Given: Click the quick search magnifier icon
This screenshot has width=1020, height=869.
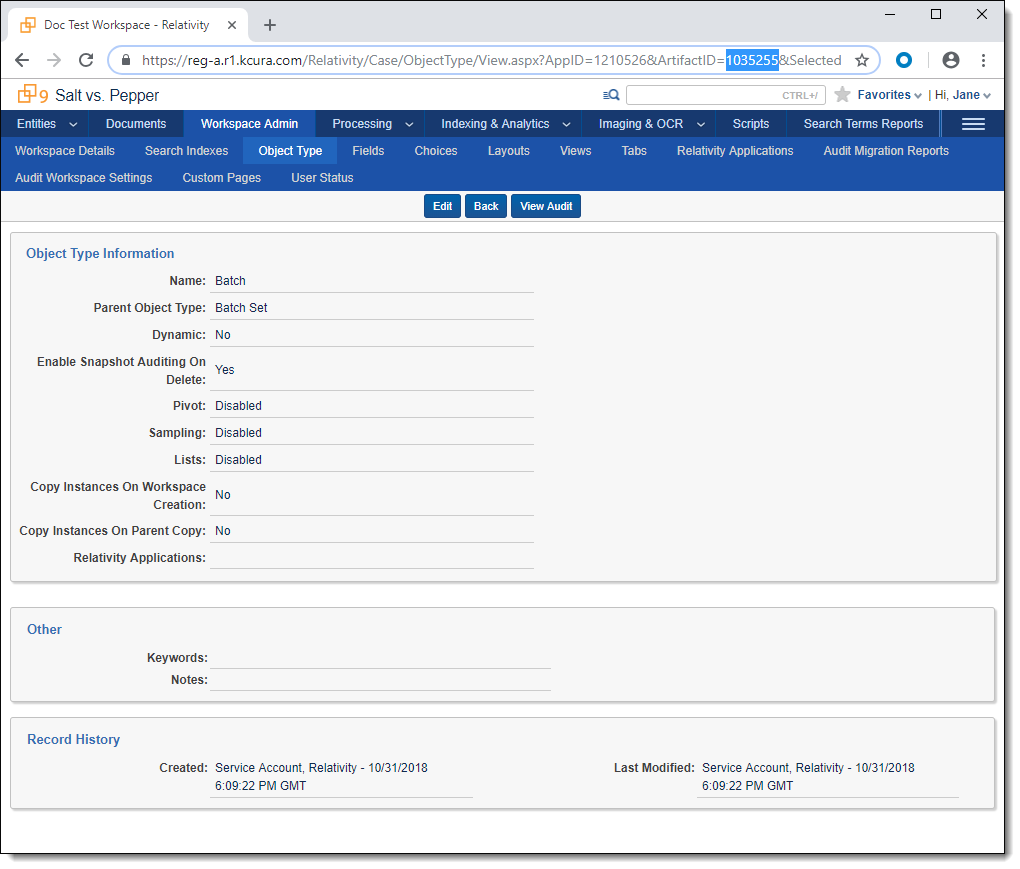Looking at the screenshot, I should click(611, 95).
